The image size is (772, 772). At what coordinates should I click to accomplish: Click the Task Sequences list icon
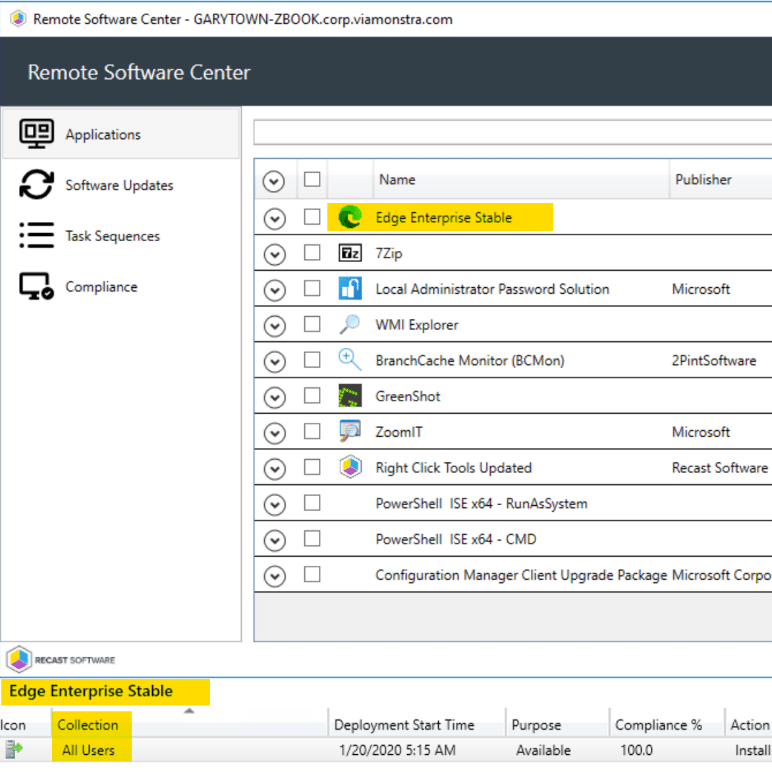[x=36, y=235]
